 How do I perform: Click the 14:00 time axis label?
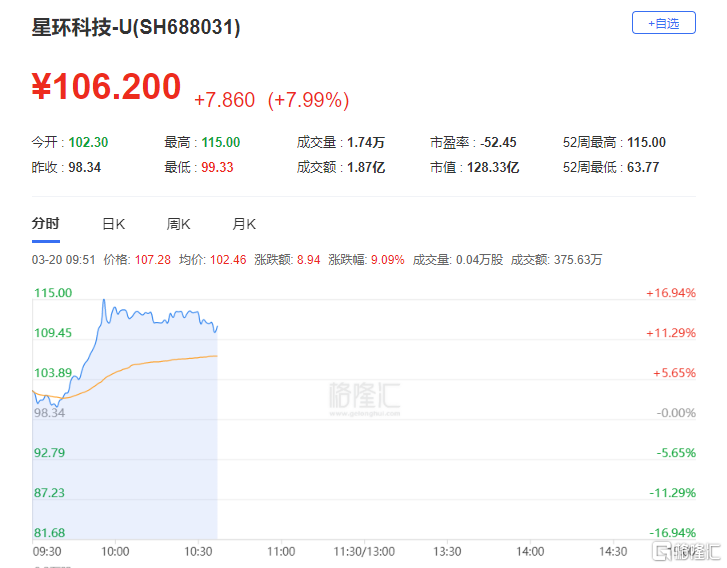pos(530,552)
